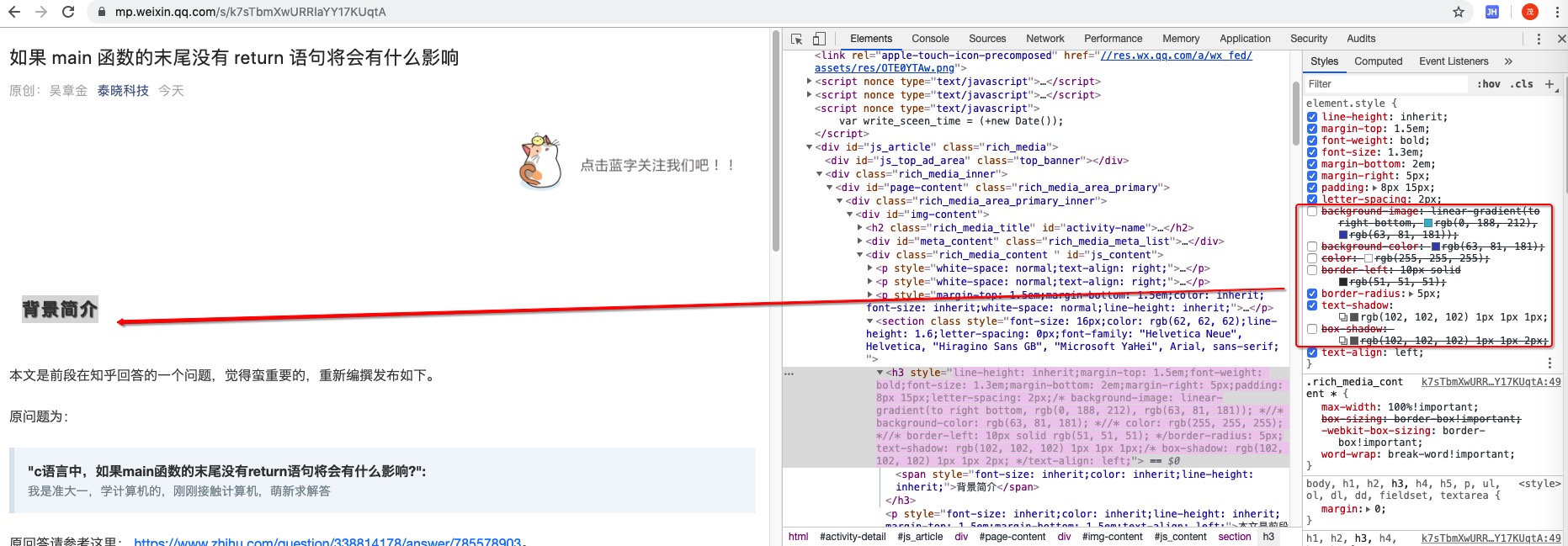Open the background-color blue color swatch
Image resolution: width=1568 pixels, height=546 pixels.
coord(1436,246)
